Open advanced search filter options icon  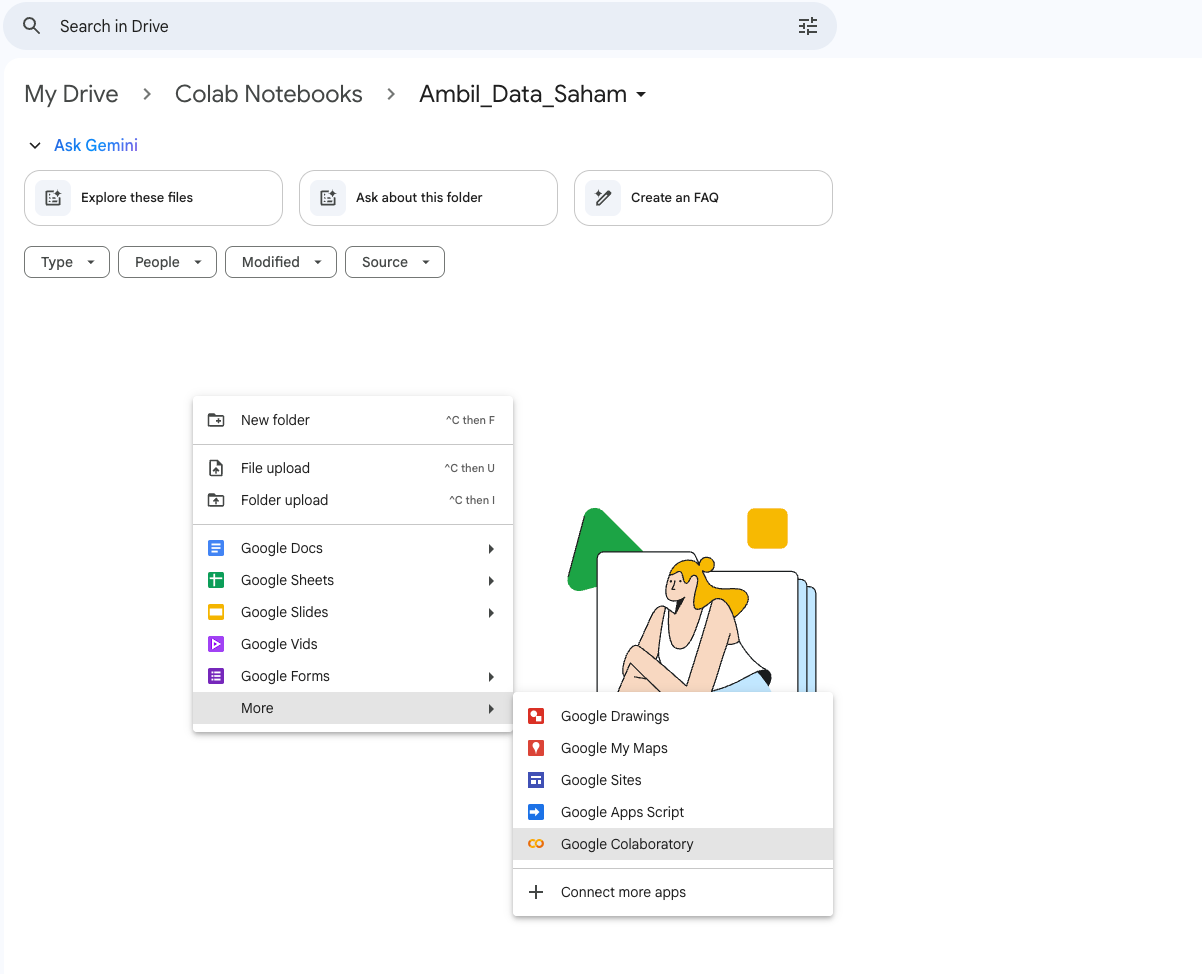click(808, 26)
